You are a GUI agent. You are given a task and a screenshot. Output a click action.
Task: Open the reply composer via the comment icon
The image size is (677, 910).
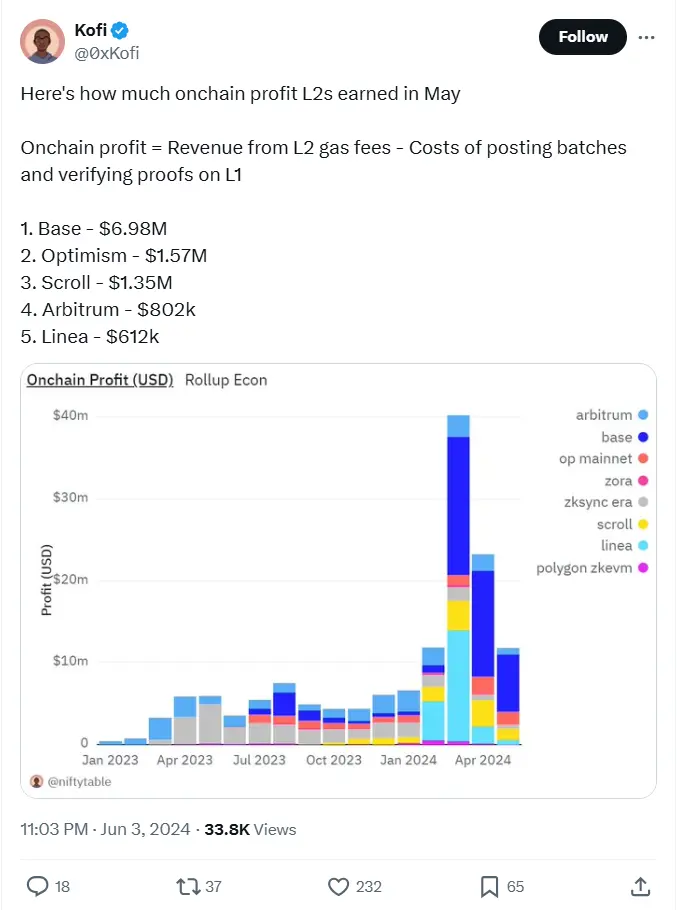[38, 886]
